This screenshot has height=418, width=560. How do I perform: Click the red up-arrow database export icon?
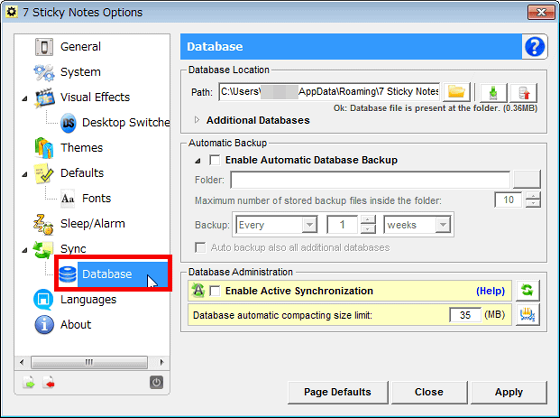[524, 93]
